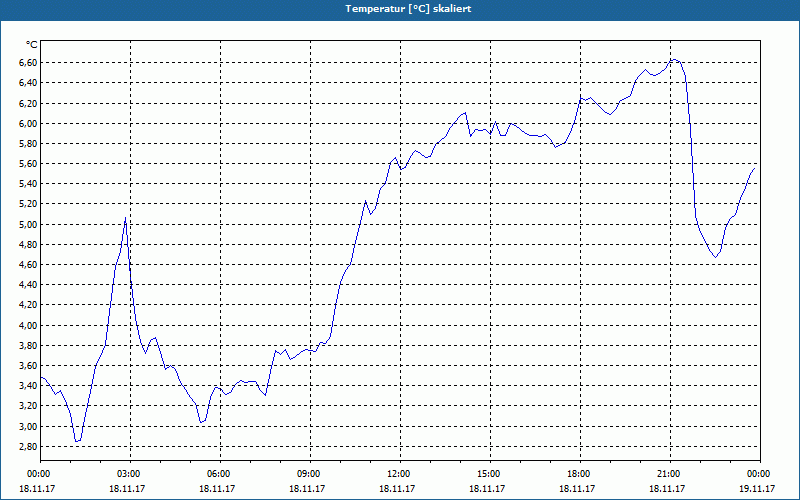Click the "4,00" y-axis value

pos(29,326)
